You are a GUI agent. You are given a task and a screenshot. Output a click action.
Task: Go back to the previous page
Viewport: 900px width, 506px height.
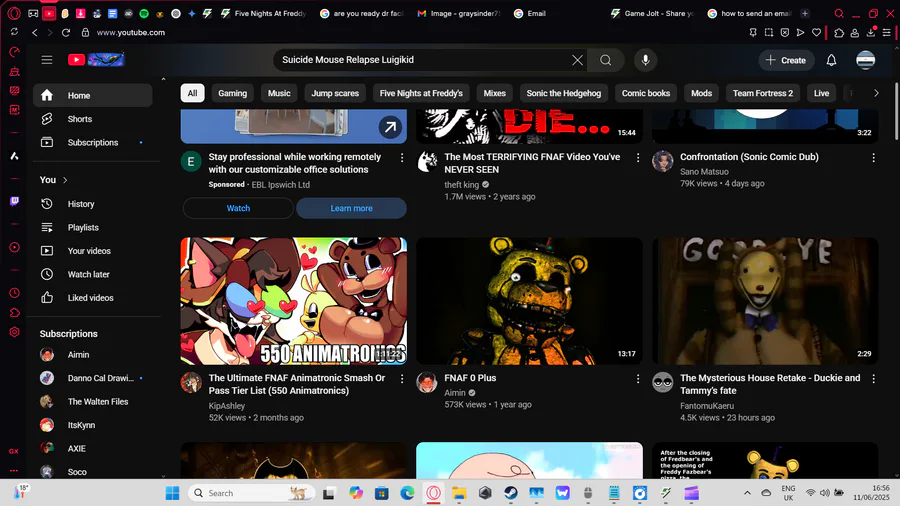click(x=35, y=33)
